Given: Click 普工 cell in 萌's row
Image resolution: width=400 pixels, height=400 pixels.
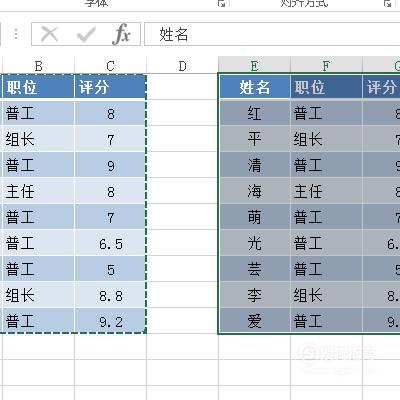Looking at the screenshot, I should point(326,217).
